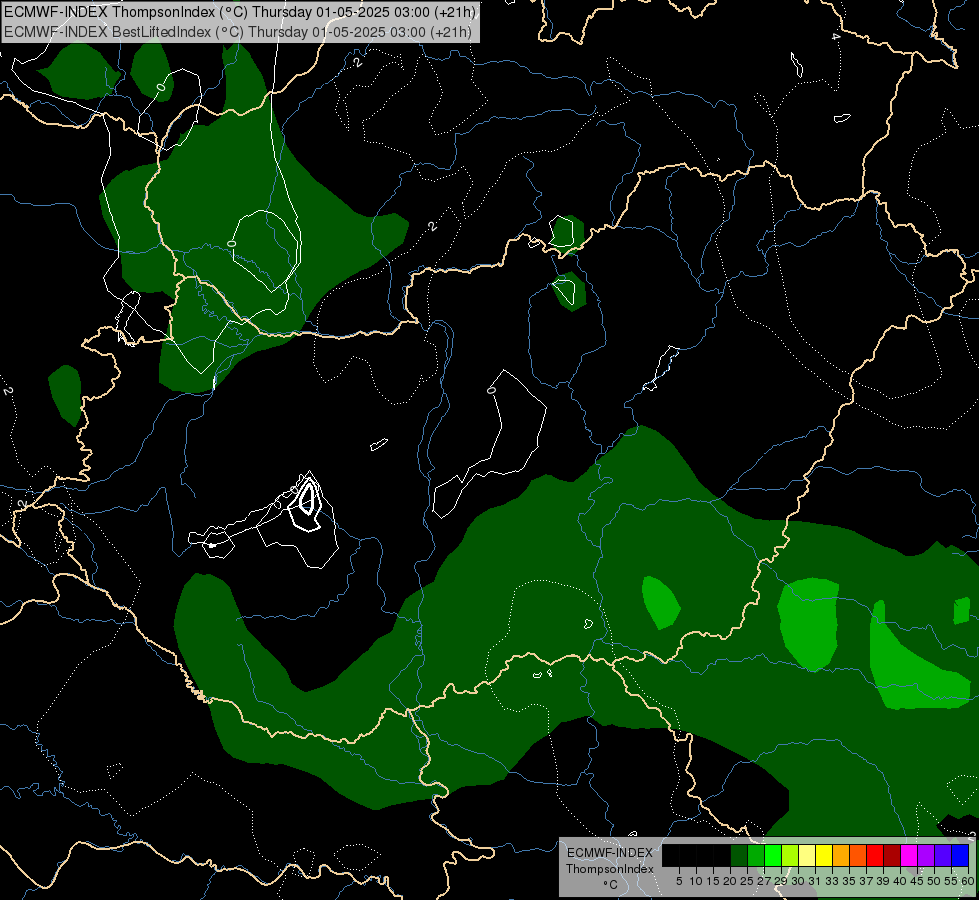
Task: Click the dark green 20–25 legend swatch
Action: [739, 855]
